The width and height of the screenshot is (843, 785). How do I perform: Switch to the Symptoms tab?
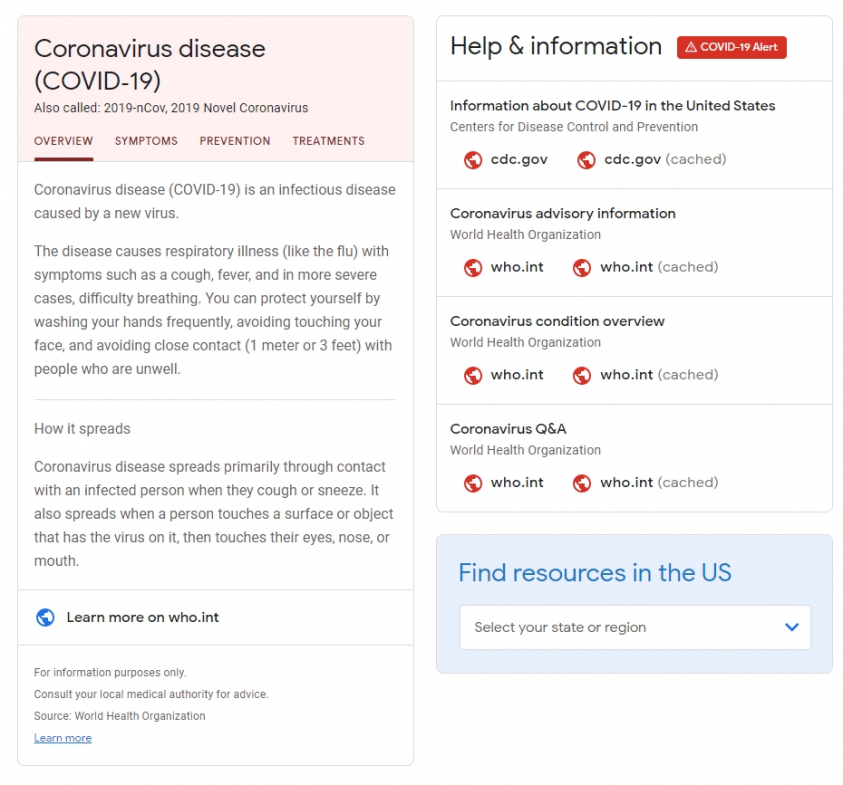click(146, 141)
